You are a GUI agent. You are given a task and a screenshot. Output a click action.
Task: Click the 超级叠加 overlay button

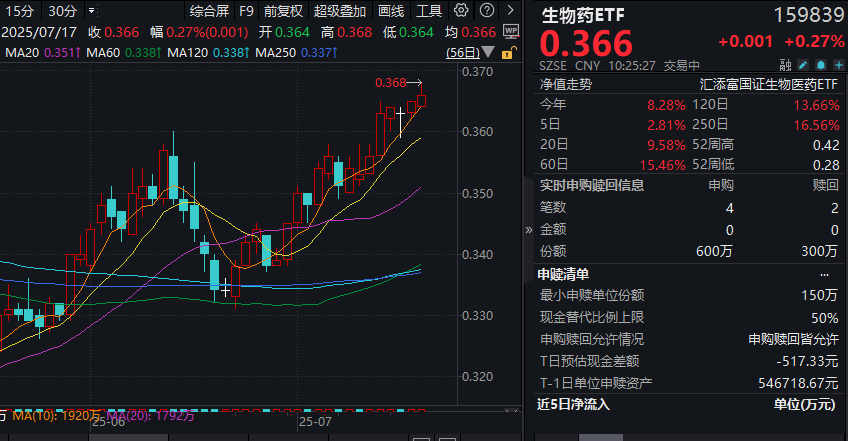point(340,11)
